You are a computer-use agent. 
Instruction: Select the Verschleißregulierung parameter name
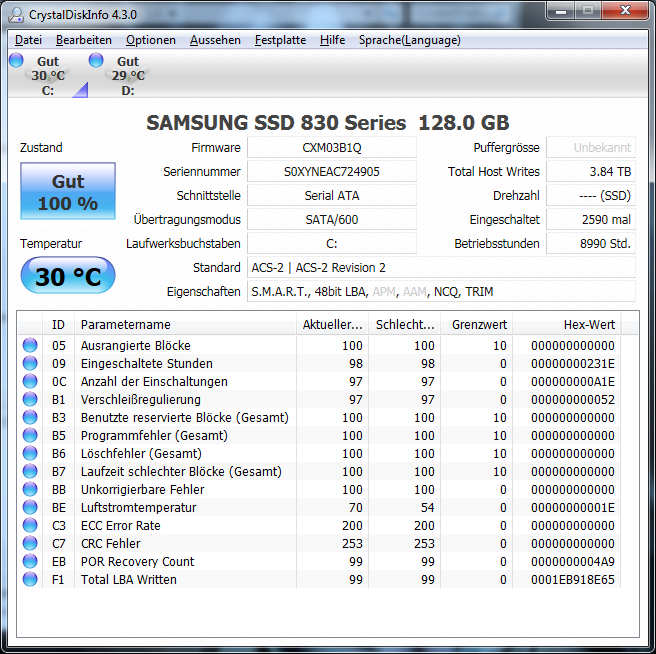[x=141, y=399]
